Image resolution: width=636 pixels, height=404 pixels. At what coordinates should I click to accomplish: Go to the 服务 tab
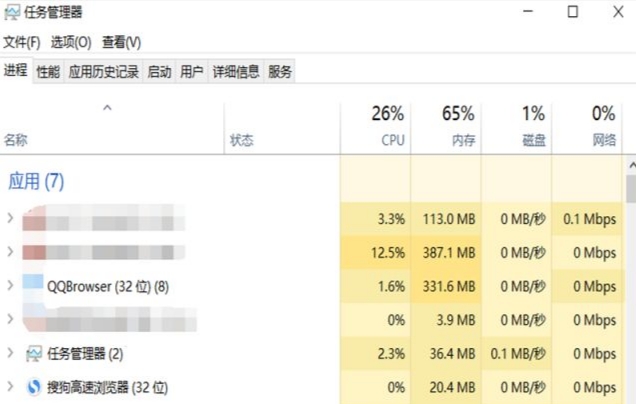click(x=279, y=72)
